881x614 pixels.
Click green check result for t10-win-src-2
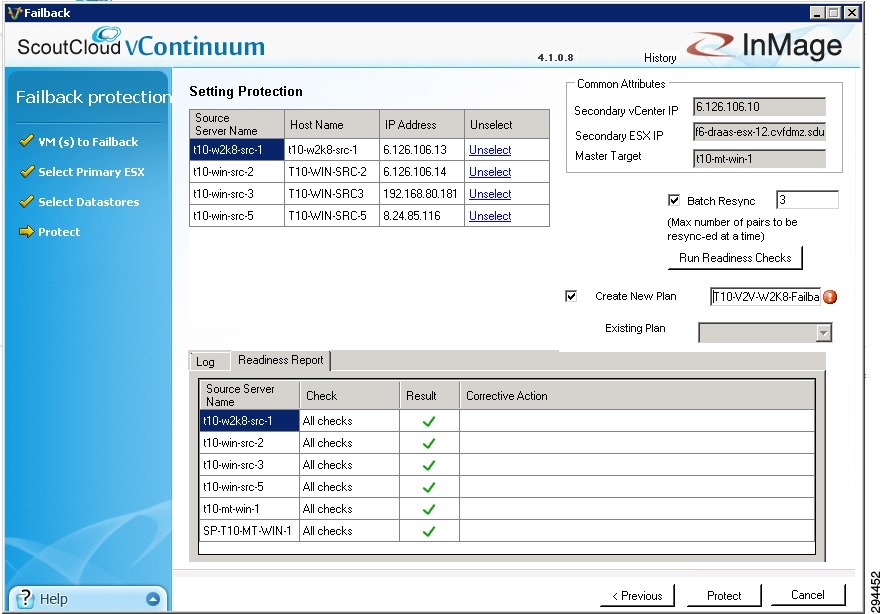click(x=429, y=443)
